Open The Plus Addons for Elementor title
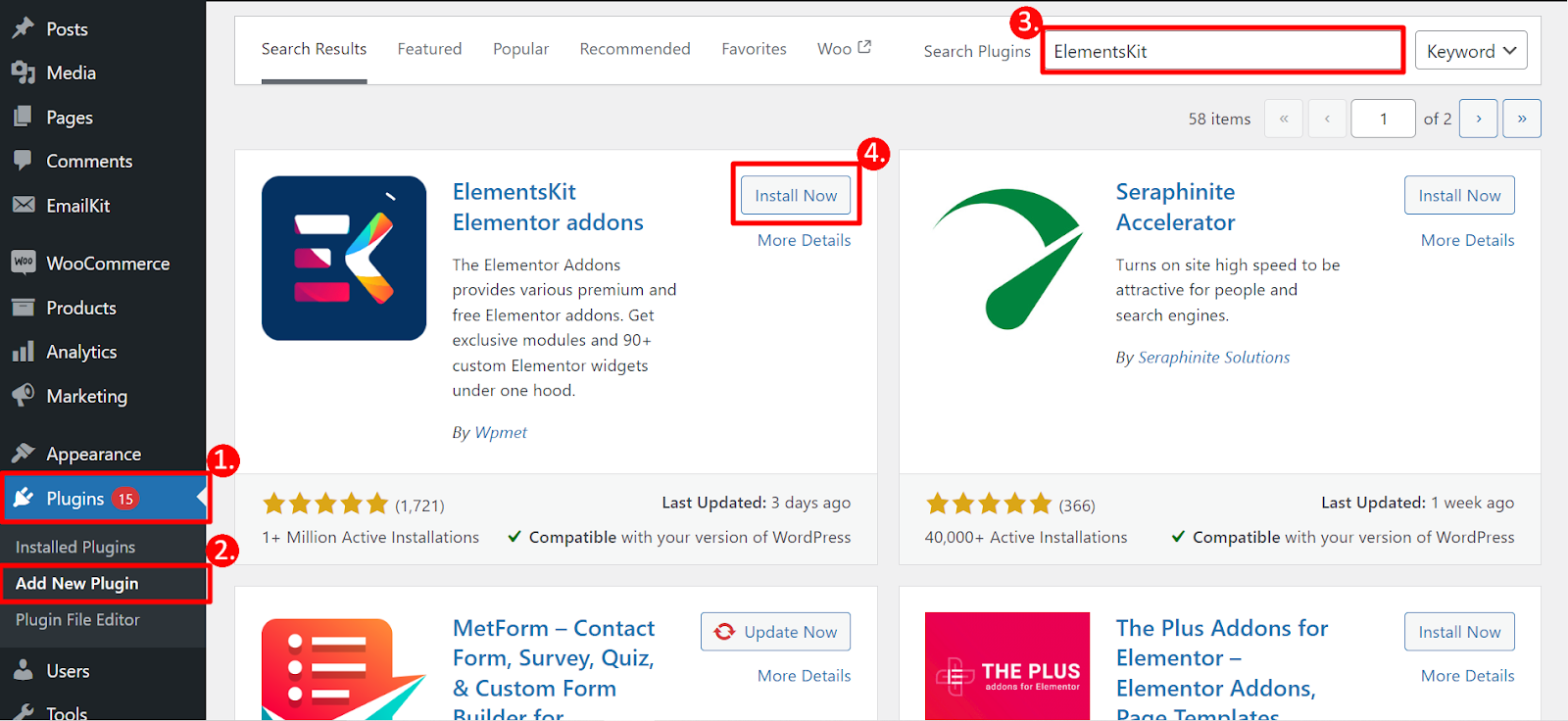 click(x=1222, y=670)
